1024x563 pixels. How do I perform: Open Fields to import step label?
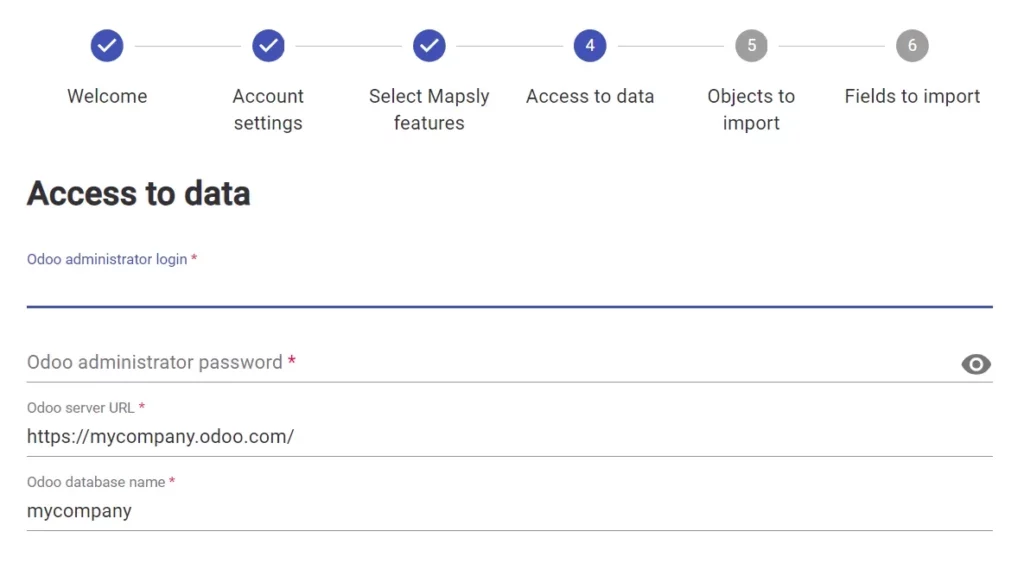[x=912, y=96]
